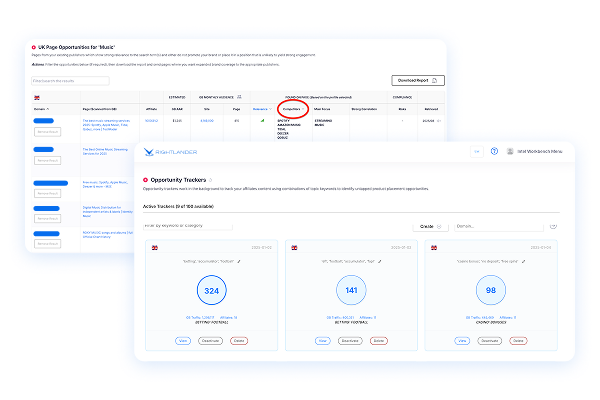Click the user profile avatar icon

coord(510,152)
